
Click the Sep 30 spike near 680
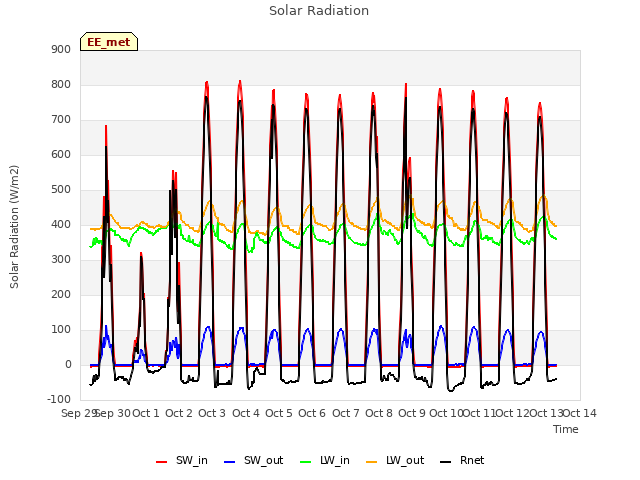point(106,126)
